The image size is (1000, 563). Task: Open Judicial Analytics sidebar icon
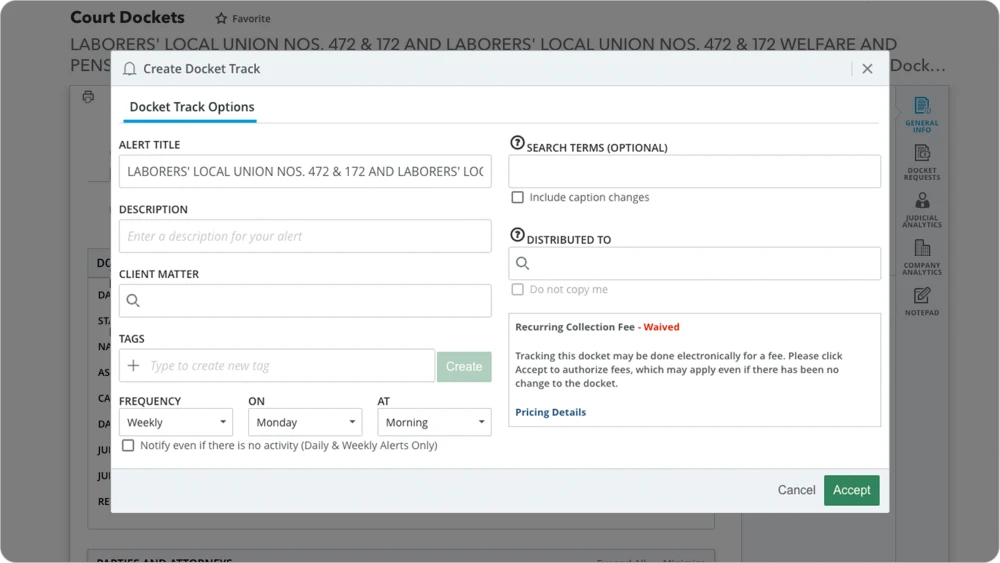[x=922, y=210]
